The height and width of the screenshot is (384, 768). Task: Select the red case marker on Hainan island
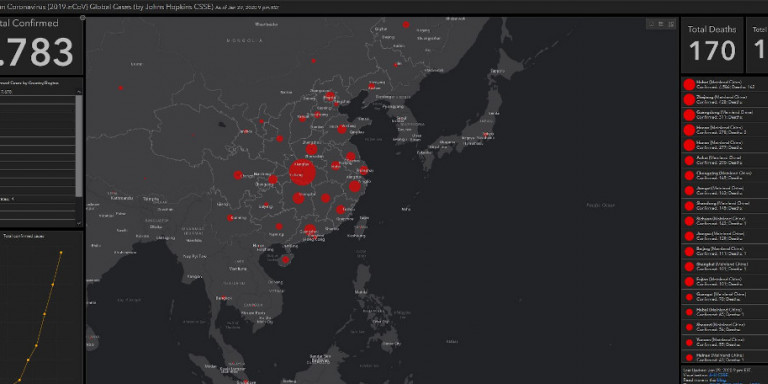pos(286,260)
